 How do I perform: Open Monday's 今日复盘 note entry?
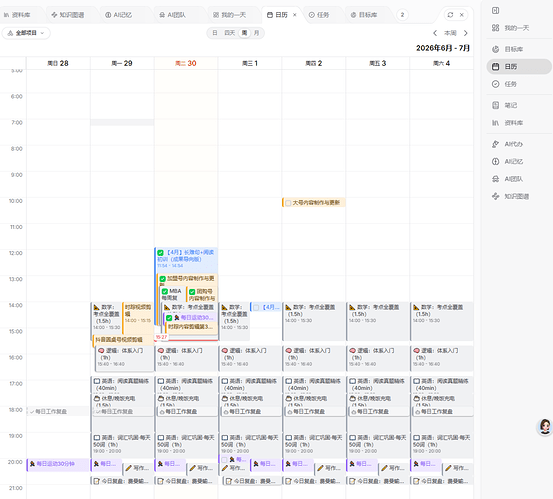coord(123,481)
